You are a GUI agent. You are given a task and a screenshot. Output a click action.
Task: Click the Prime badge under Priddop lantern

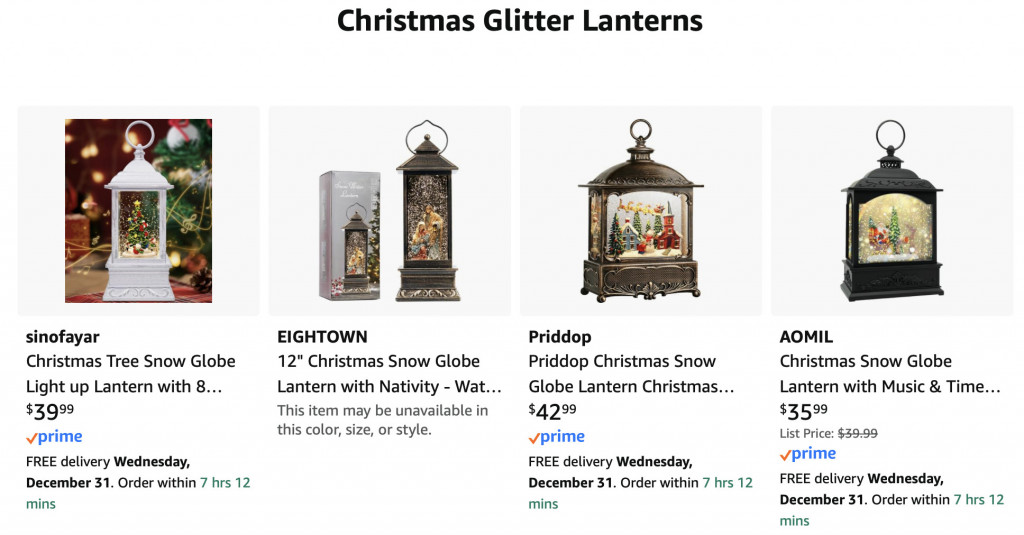coord(557,437)
